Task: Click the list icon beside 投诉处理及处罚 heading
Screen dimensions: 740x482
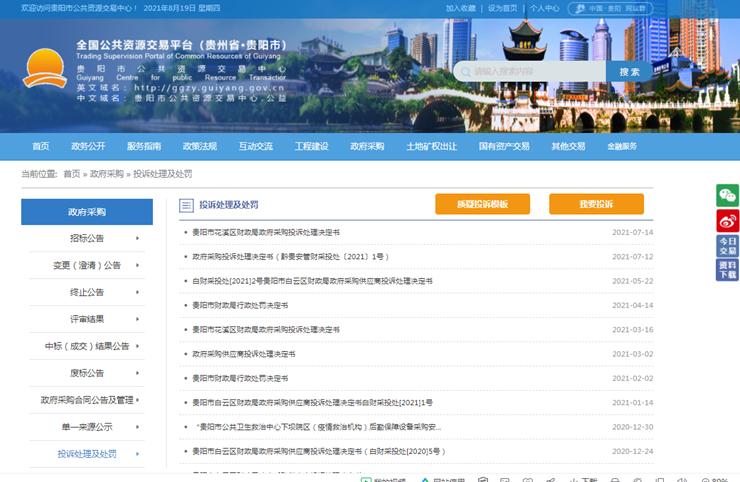Action: 186,205
